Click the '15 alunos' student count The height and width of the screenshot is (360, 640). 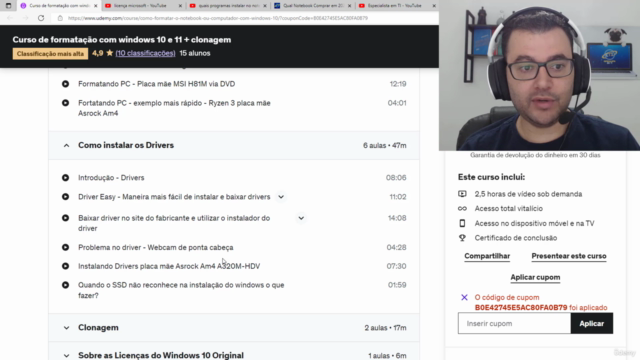point(195,53)
